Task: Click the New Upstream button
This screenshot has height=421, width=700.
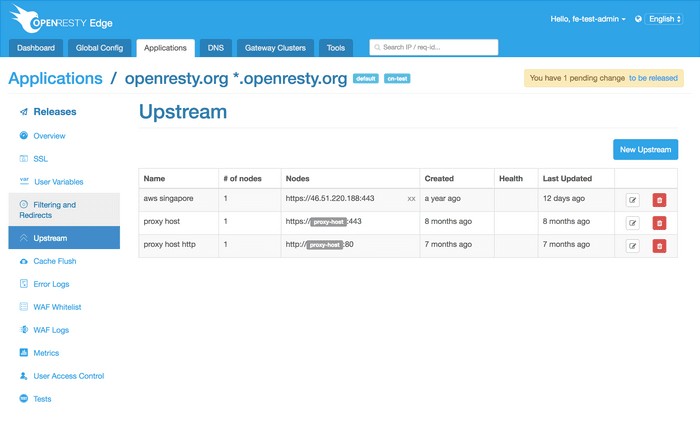Action: (646, 150)
